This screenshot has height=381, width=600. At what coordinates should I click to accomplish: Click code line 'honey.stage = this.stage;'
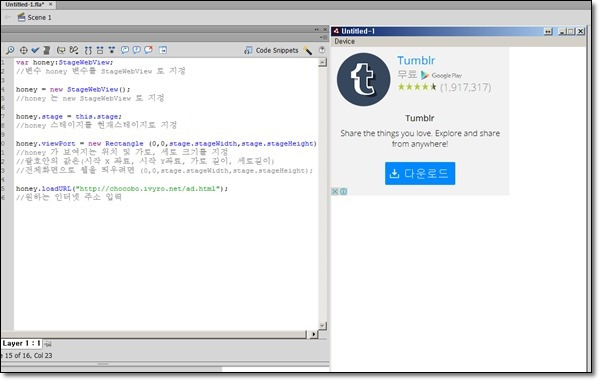click(x=69, y=116)
